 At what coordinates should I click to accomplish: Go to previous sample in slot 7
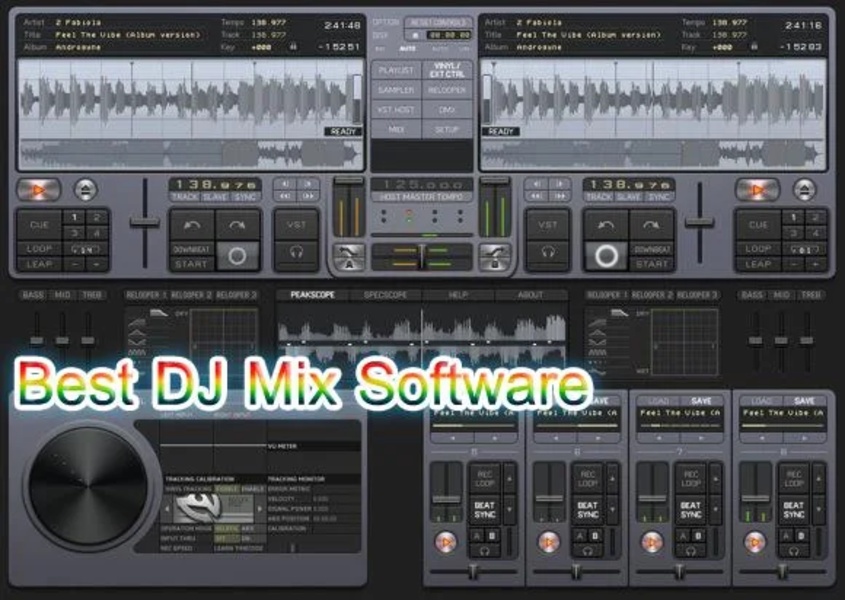[x=659, y=438]
